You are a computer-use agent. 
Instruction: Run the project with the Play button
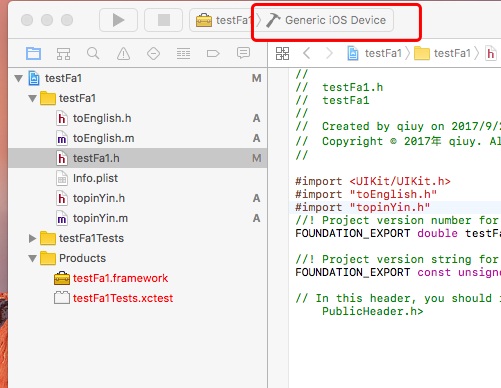(x=118, y=20)
